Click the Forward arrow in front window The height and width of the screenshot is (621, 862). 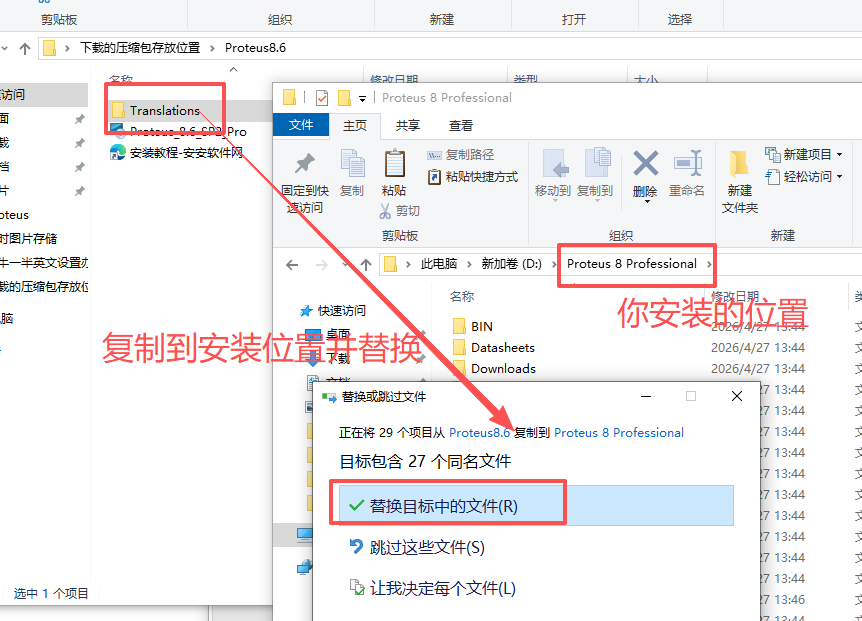(x=322, y=265)
